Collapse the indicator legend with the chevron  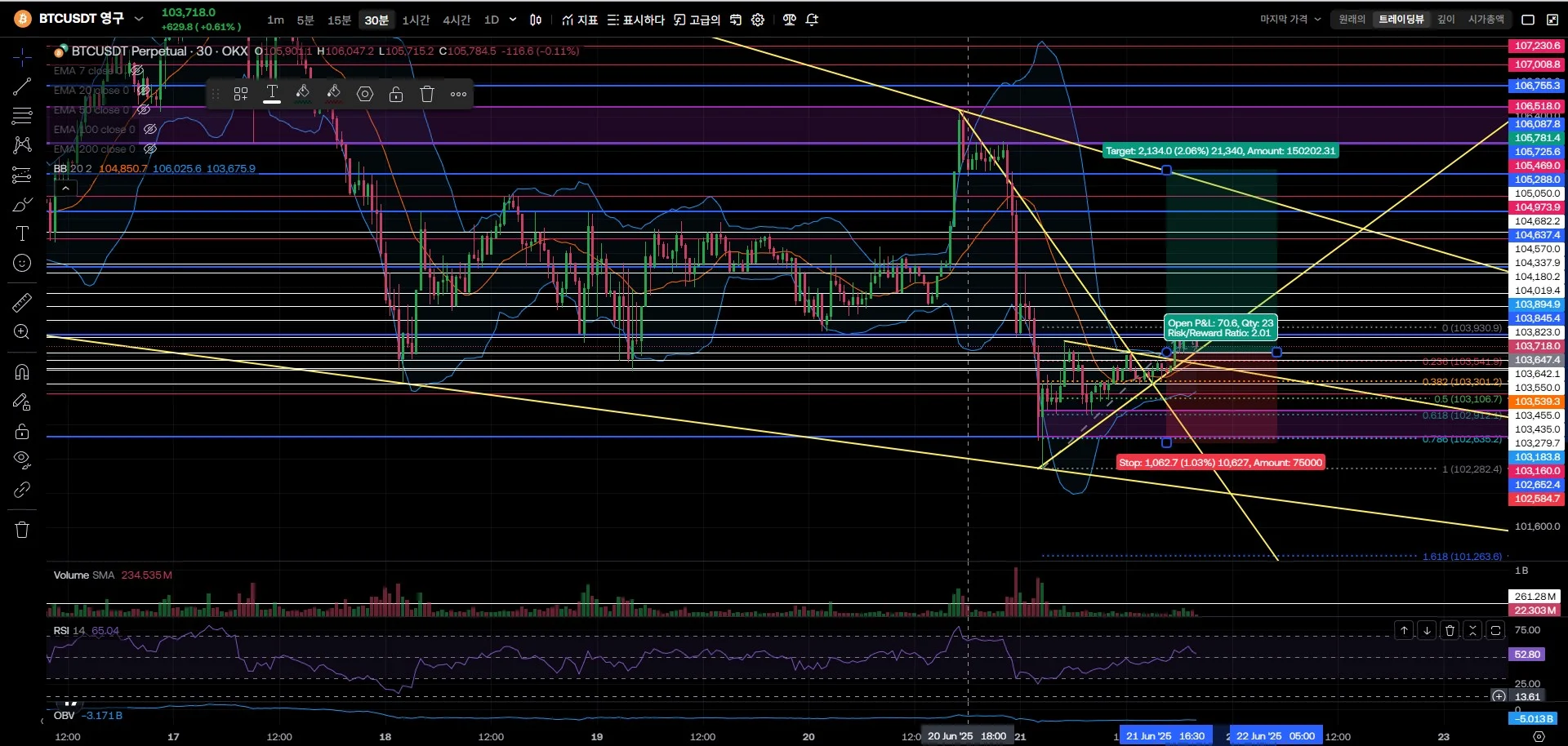tap(65, 189)
